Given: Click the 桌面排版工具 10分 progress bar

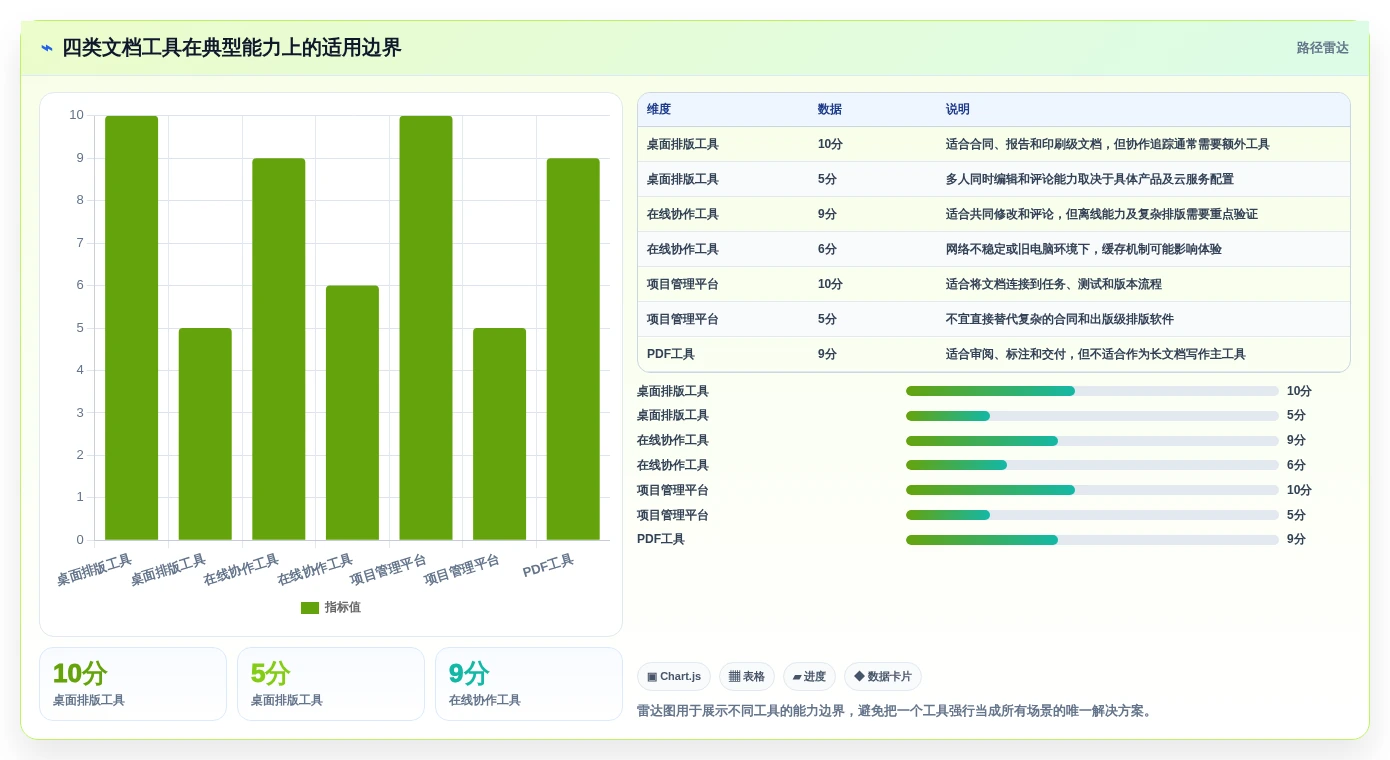Looking at the screenshot, I should (1092, 391).
